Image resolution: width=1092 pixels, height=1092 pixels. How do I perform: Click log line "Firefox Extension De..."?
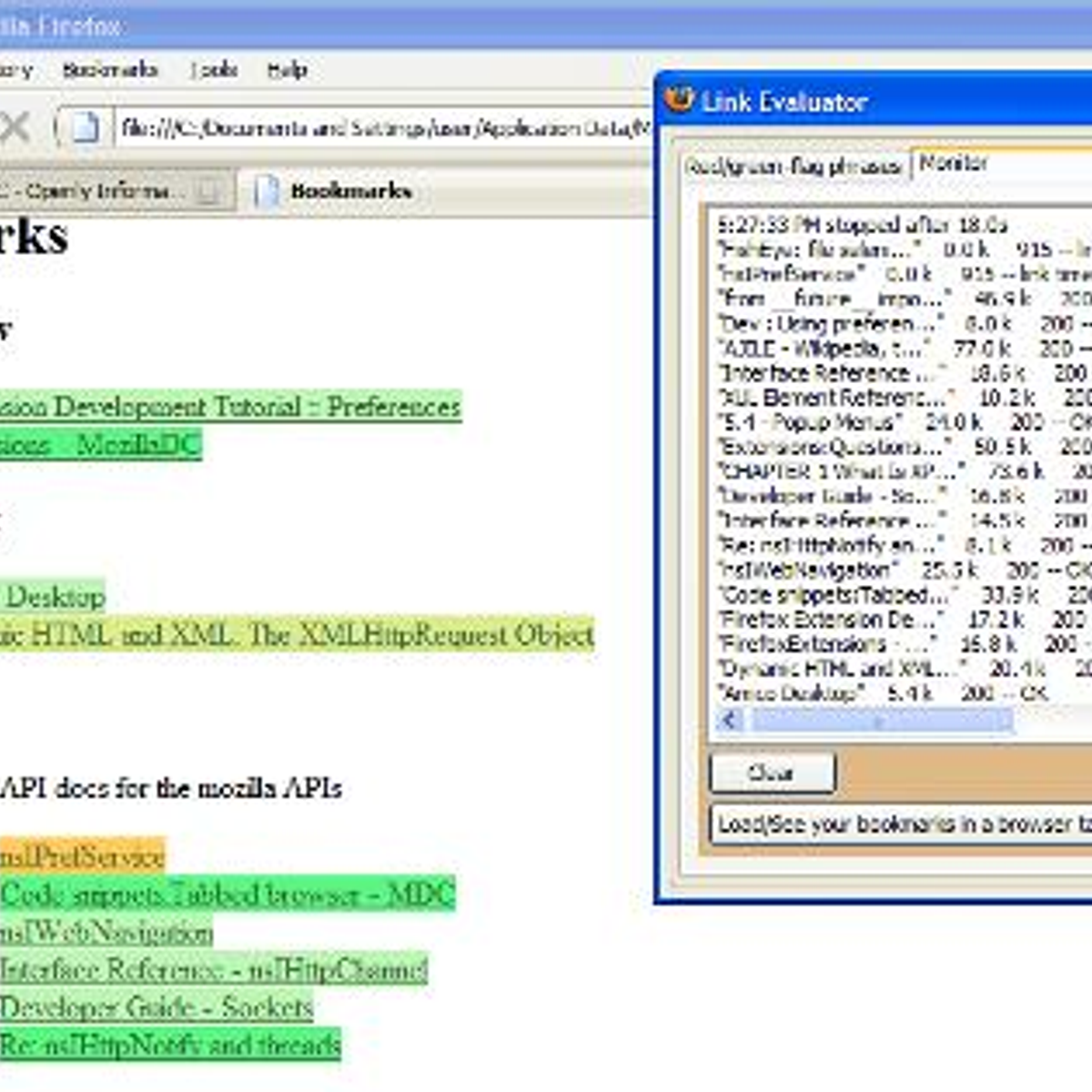pos(904,620)
